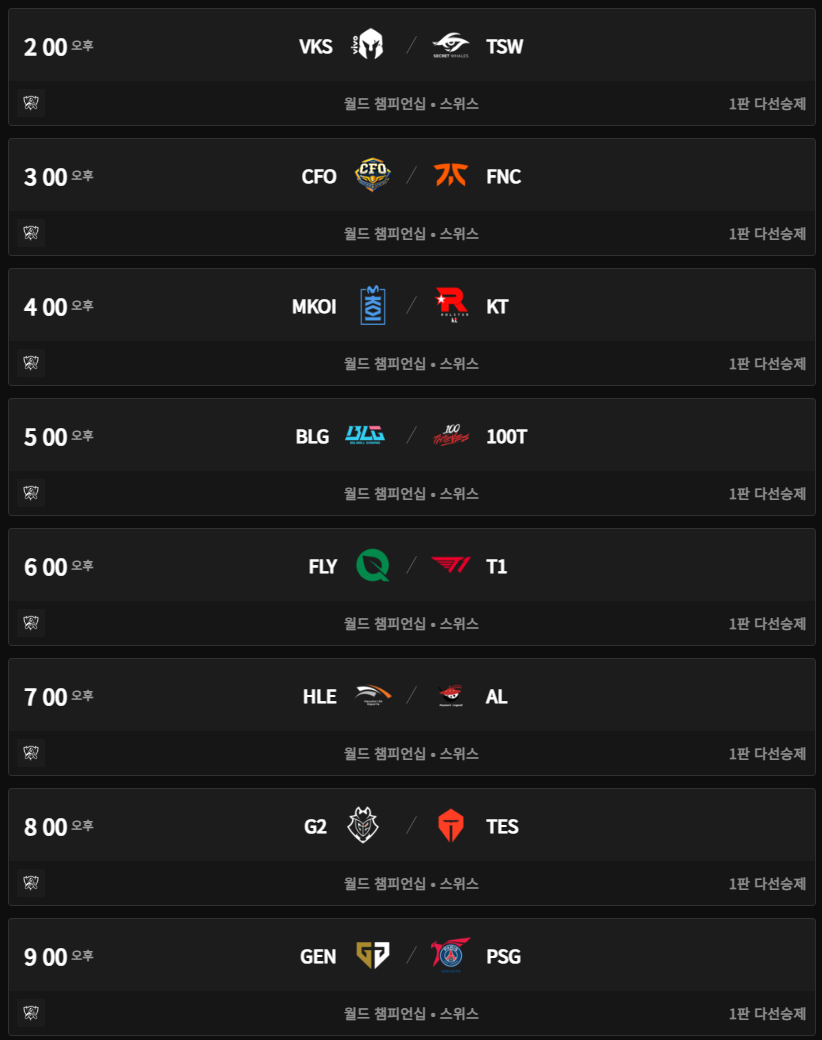Click the orange Fnatic logo
822x1040 pixels.
pos(451,176)
